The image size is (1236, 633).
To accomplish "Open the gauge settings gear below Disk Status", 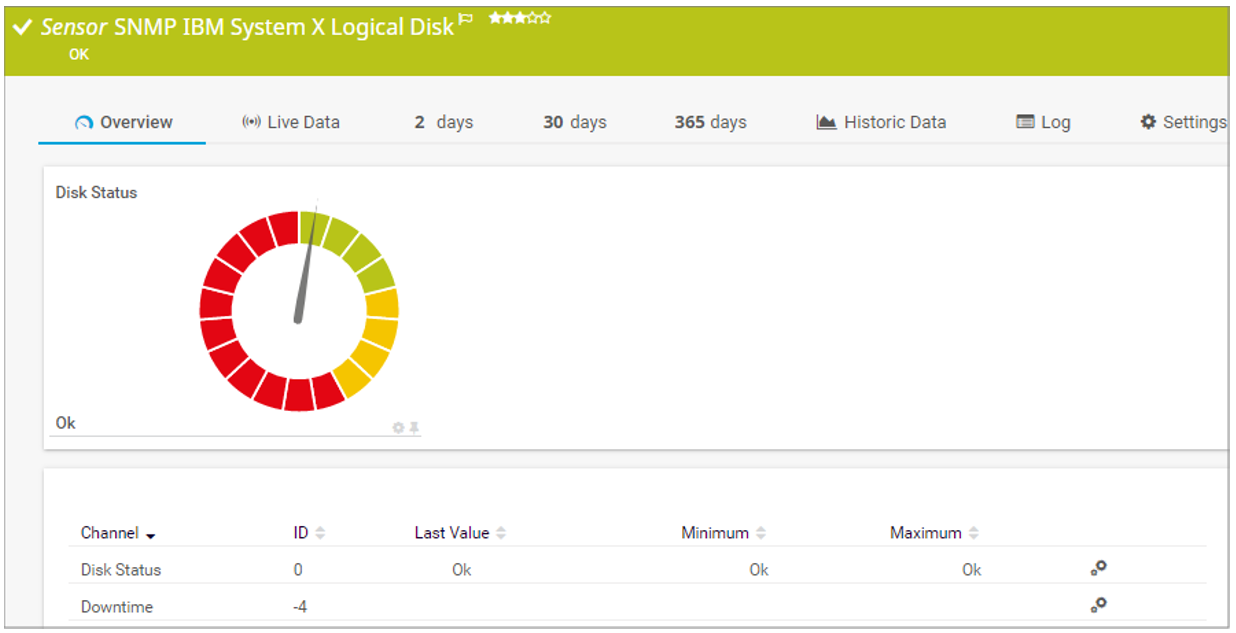I will tap(397, 427).
